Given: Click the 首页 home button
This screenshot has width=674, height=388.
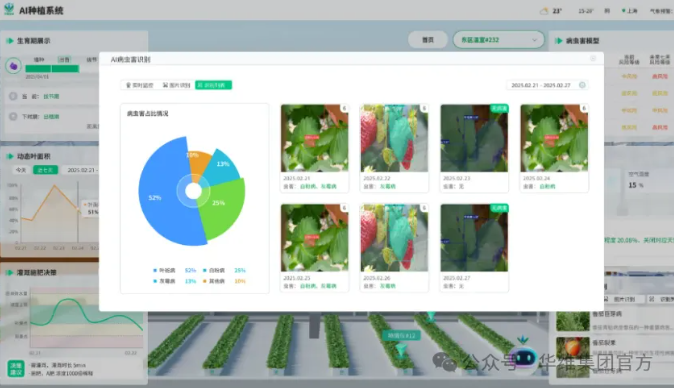Looking at the screenshot, I should point(428,40).
